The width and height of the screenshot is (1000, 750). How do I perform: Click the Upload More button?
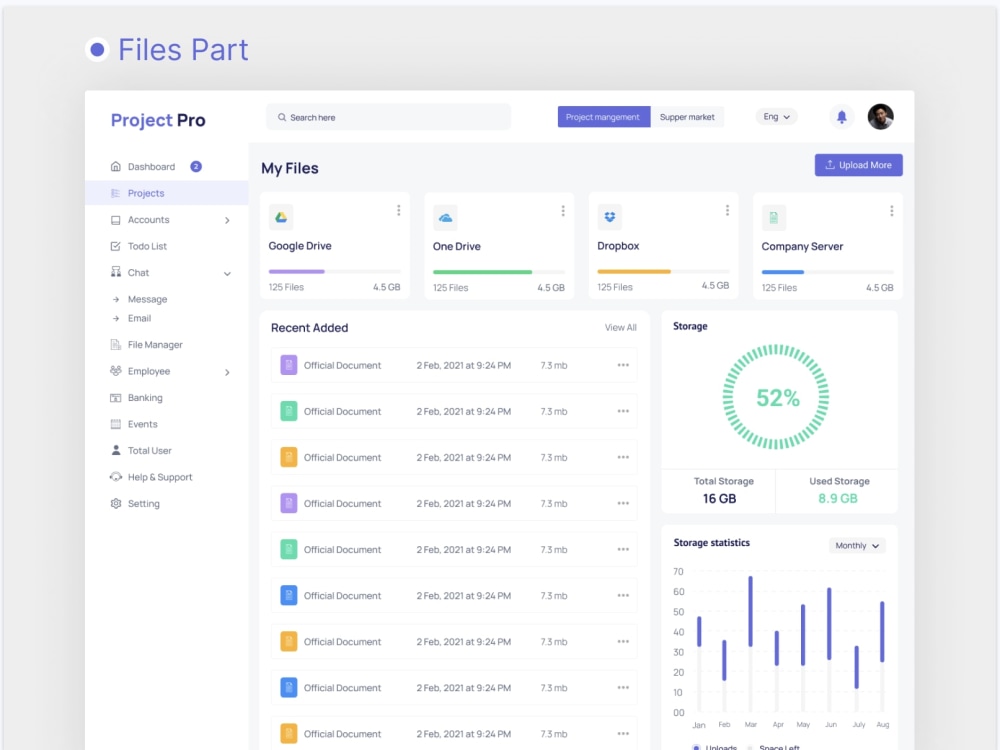click(858, 165)
